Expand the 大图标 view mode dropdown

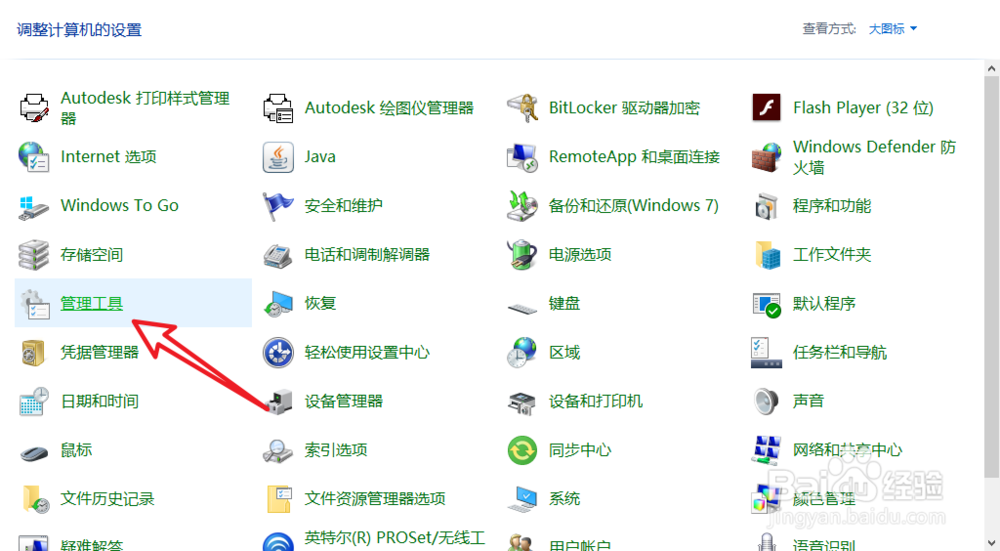coord(893,29)
